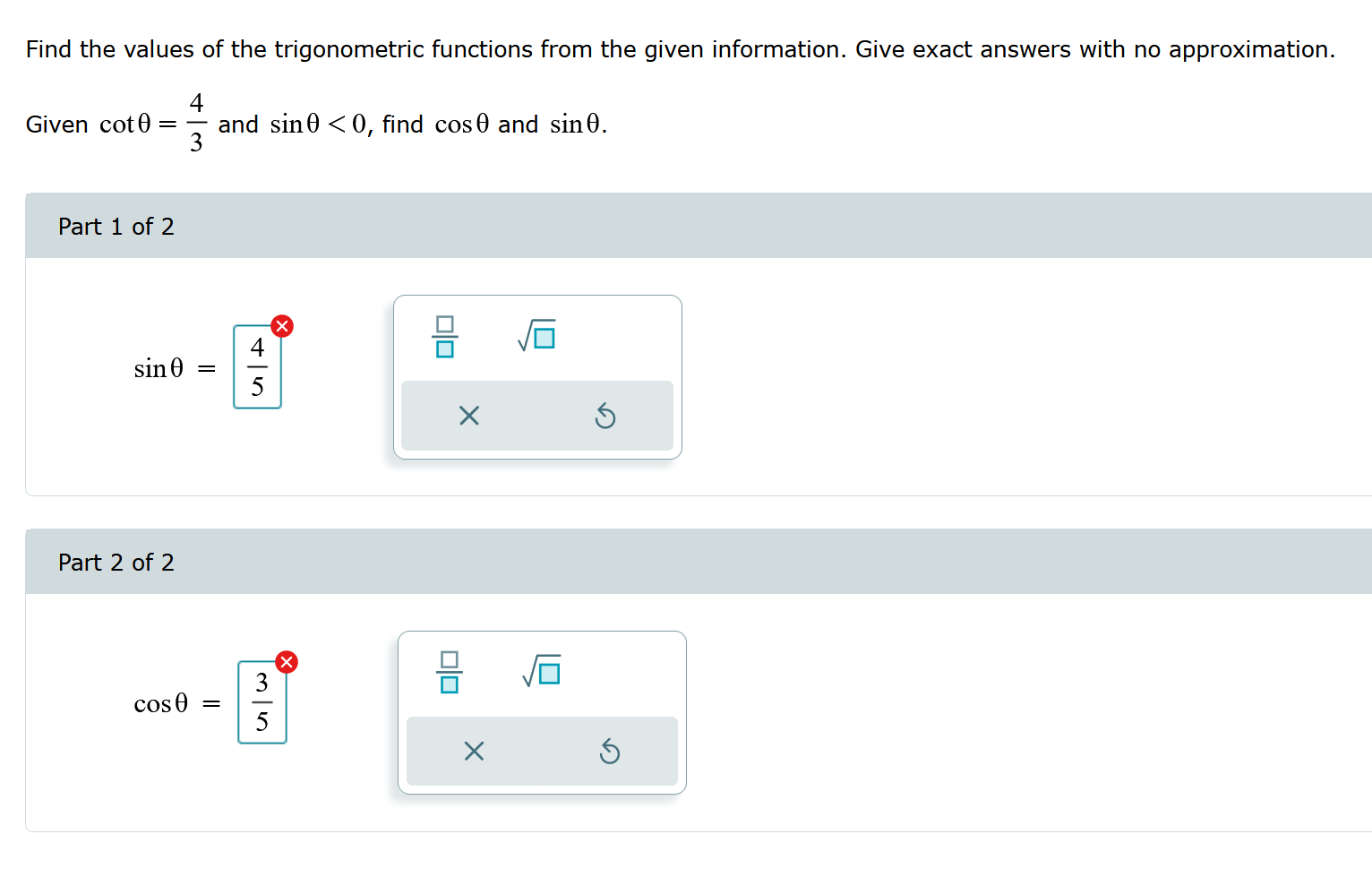Click the sin θ answer box showing 4/5
Image resolution: width=1372 pixels, height=886 pixels.
pyautogui.click(x=258, y=367)
